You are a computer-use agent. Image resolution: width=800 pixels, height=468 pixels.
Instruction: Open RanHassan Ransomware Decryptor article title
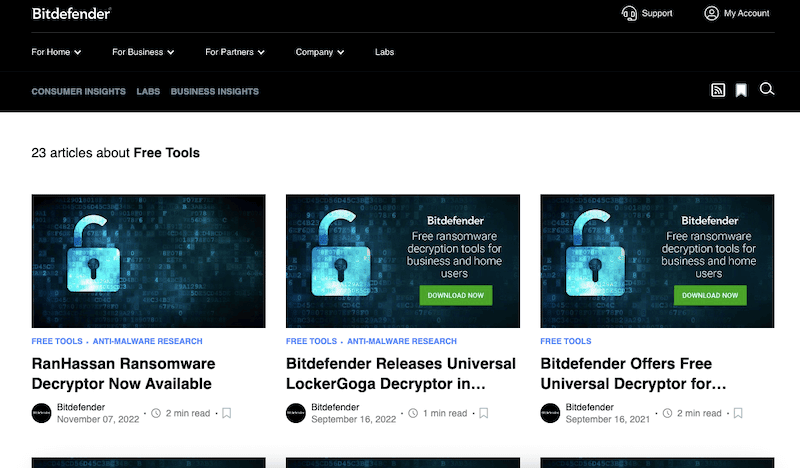tap(123, 374)
